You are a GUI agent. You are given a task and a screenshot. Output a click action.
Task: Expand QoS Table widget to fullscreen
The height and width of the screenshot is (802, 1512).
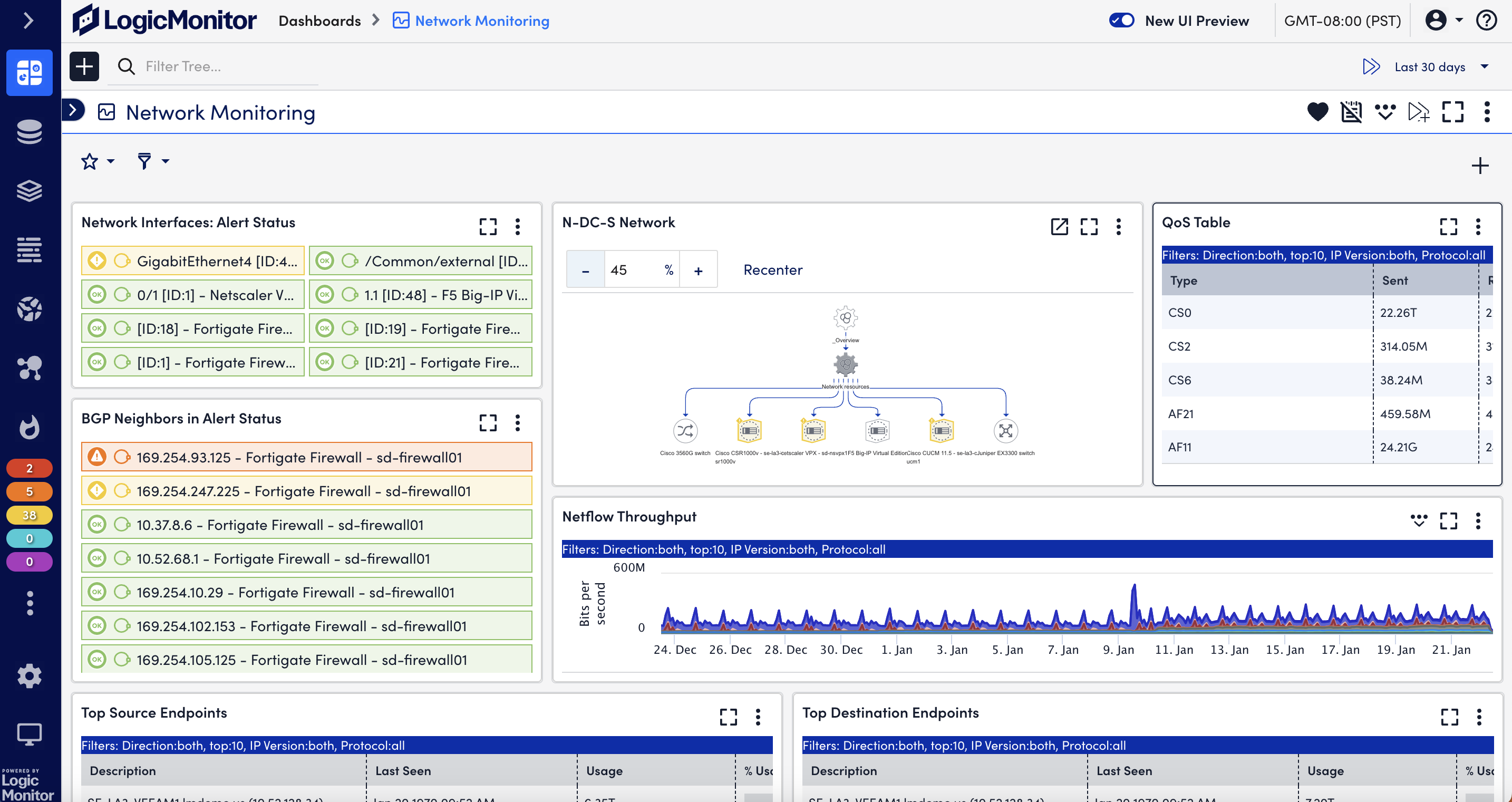tap(1448, 226)
